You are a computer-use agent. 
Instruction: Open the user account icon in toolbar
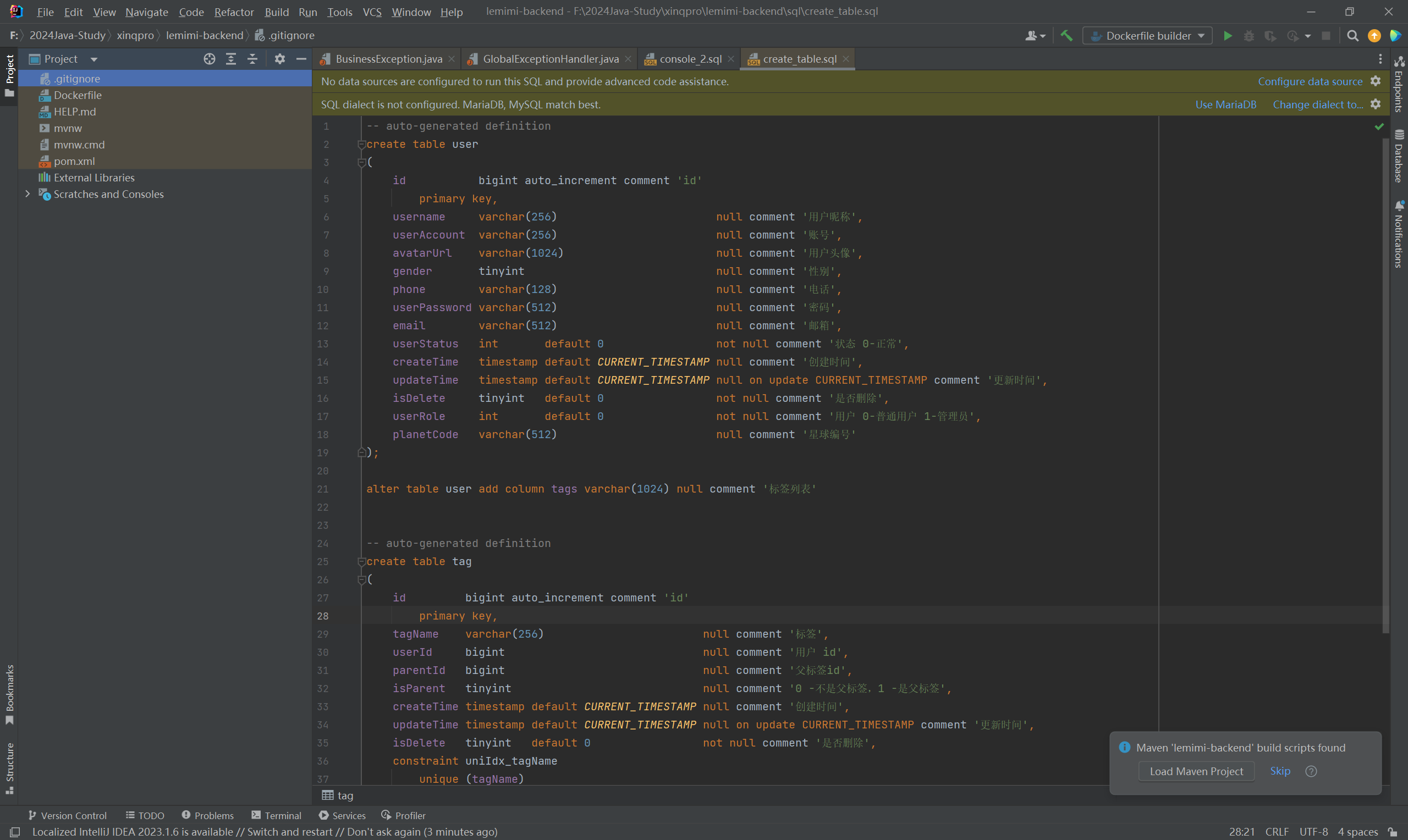pyautogui.click(x=1035, y=36)
